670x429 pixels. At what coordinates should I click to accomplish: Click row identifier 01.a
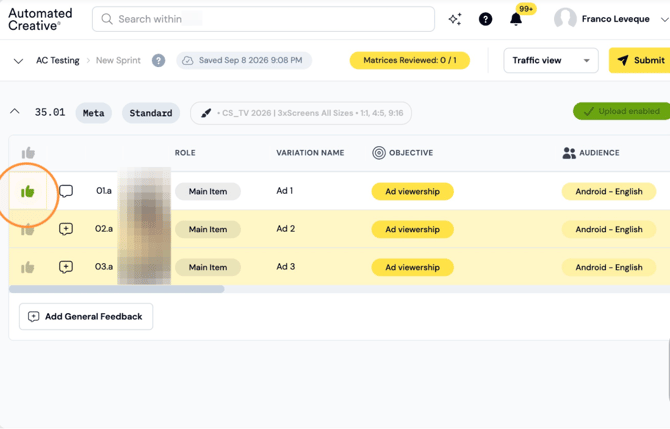[104, 191]
